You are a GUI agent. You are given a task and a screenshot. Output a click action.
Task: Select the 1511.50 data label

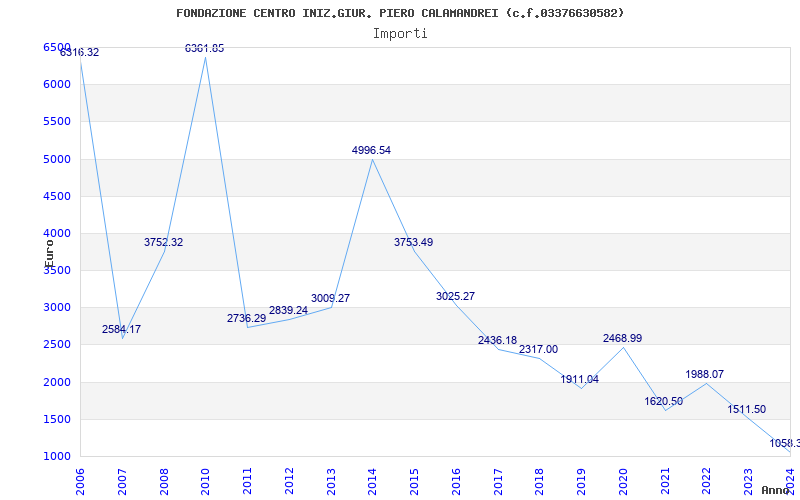(x=746, y=410)
